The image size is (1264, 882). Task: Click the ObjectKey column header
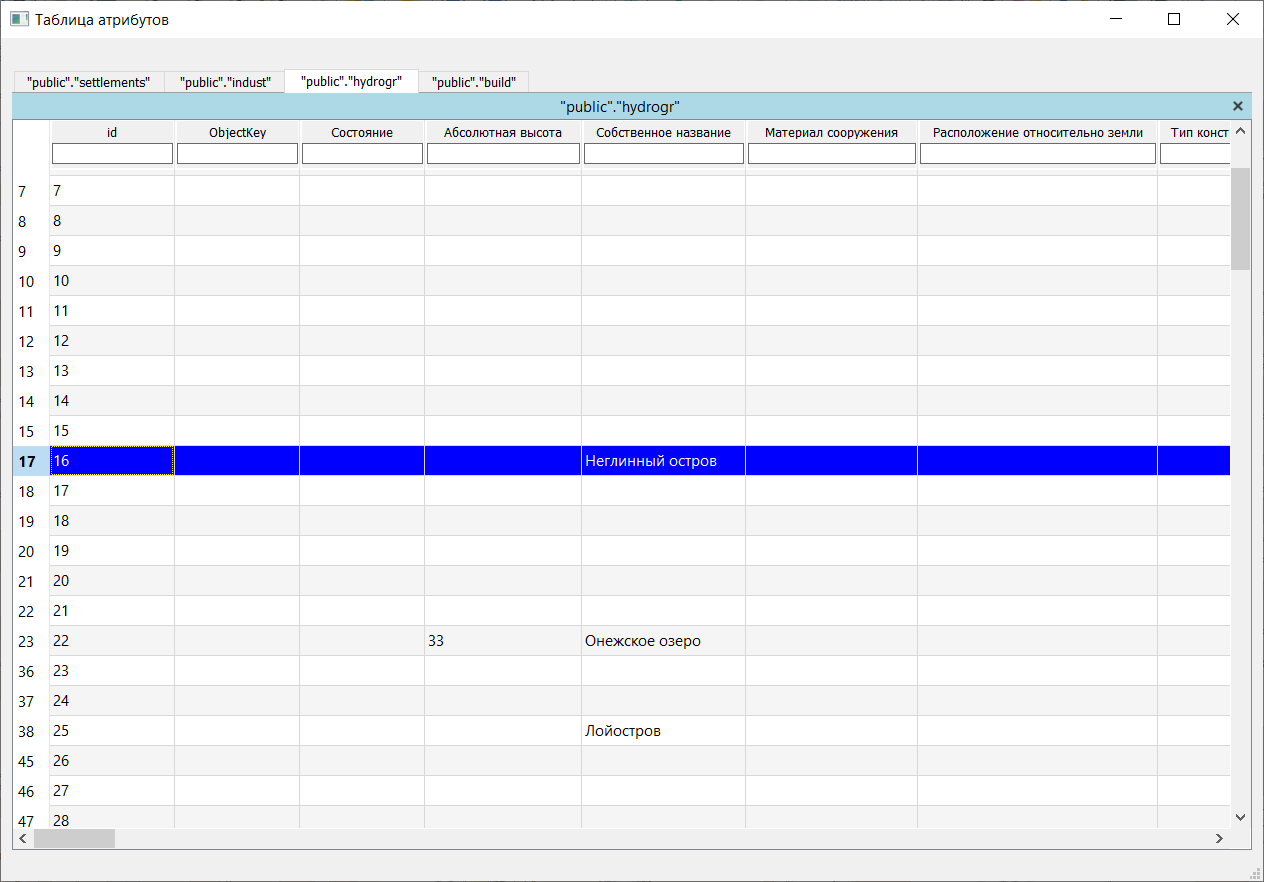point(237,132)
